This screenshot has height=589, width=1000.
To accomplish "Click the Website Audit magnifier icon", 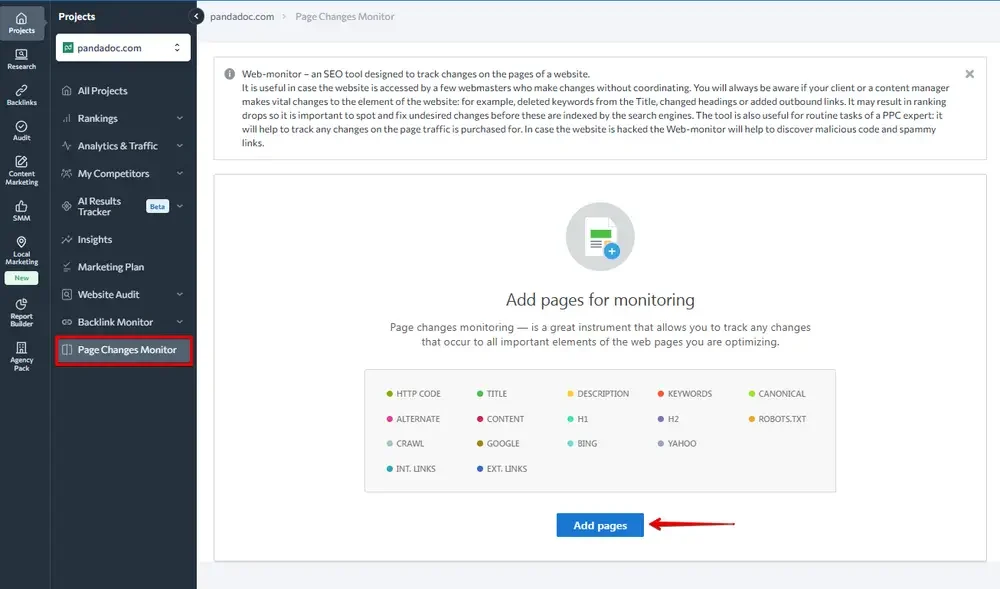I will click(x=66, y=294).
